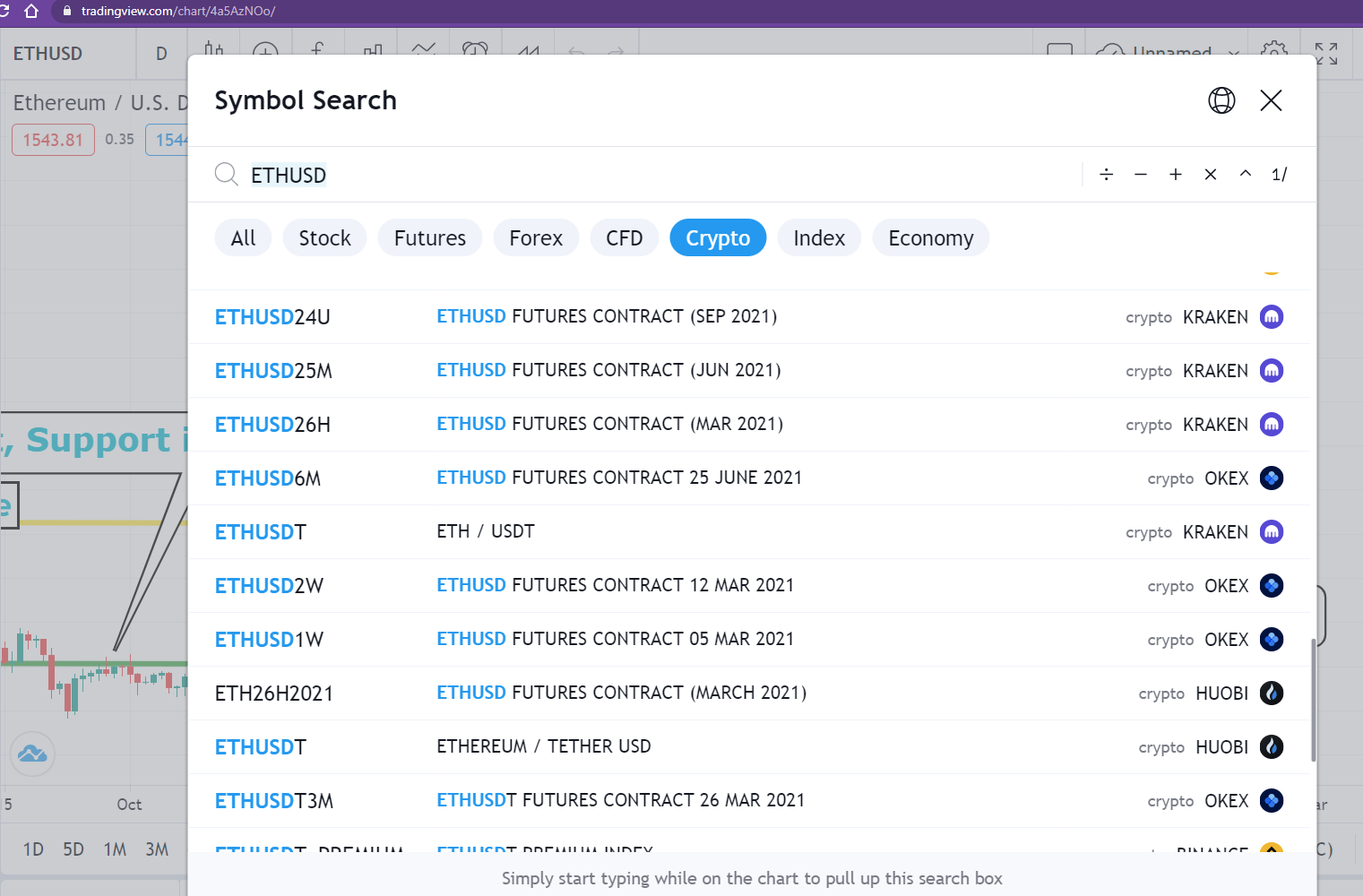This screenshot has height=896, width=1363.
Task: Pick the ETHUSDT3M symbol
Action: point(274,801)
